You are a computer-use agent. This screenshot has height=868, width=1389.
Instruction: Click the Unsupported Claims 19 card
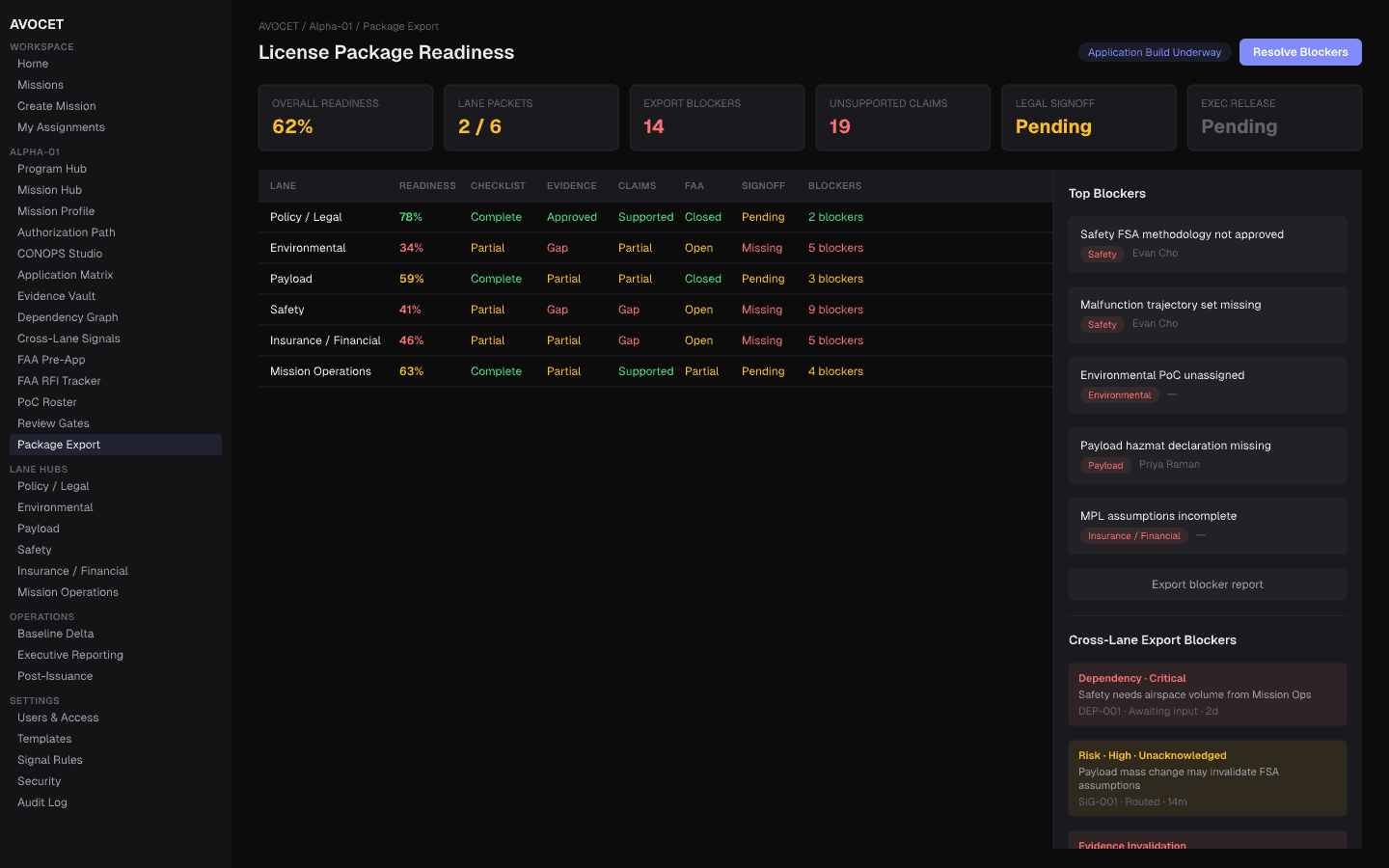point(903,118)
